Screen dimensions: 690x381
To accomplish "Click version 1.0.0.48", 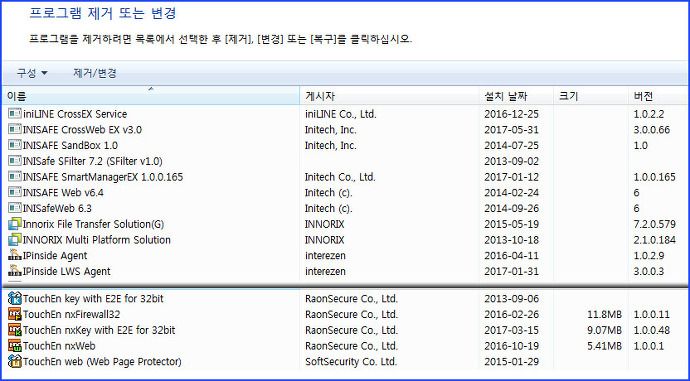I will (652, 330).
